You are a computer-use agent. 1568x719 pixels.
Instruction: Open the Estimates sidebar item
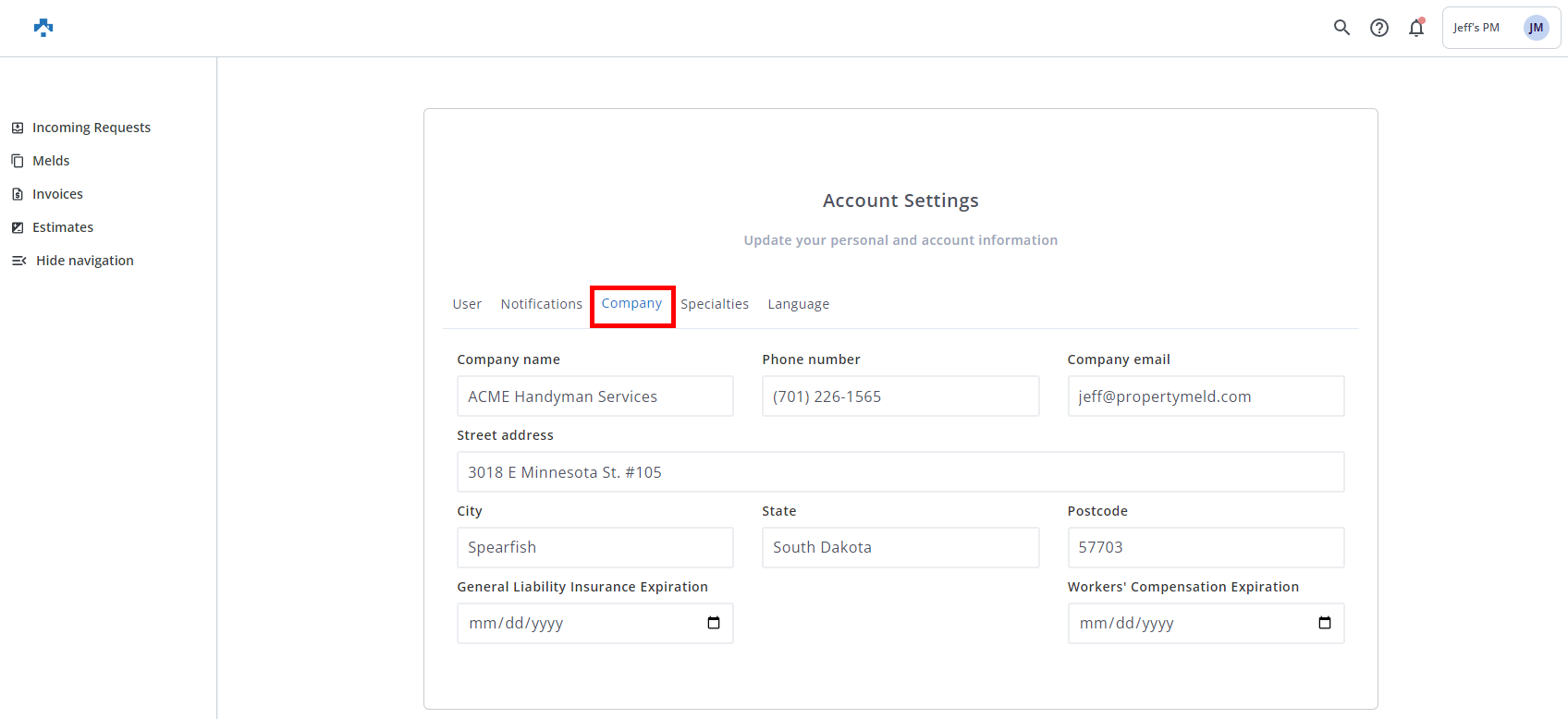coord(62,227)
